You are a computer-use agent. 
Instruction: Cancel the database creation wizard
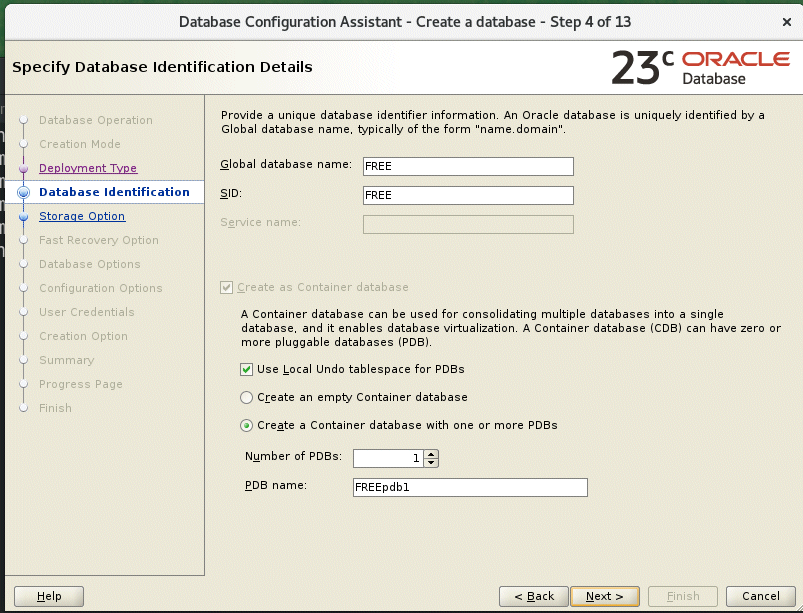(x=754, y=596)
